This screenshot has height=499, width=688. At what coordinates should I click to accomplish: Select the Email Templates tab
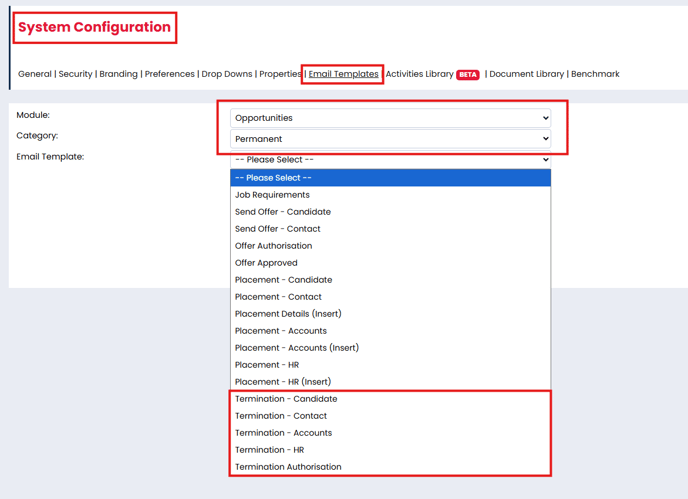click(x=343, y=74)
